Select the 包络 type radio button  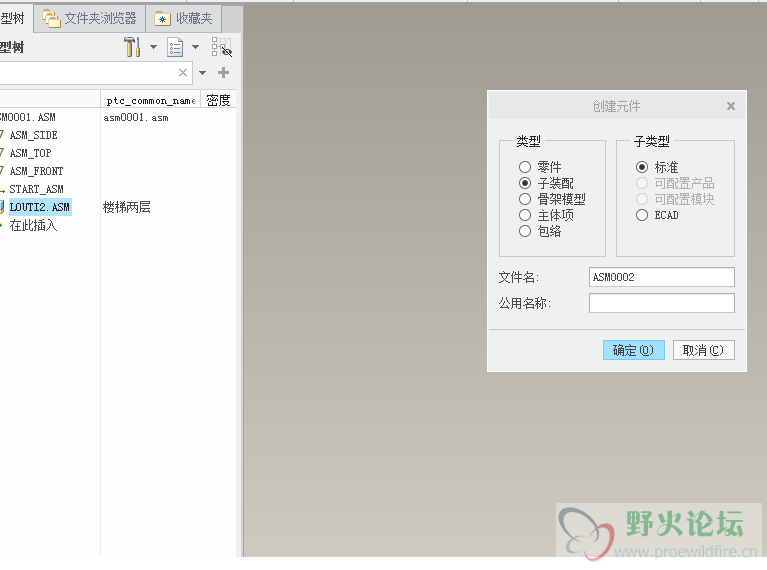525,231
